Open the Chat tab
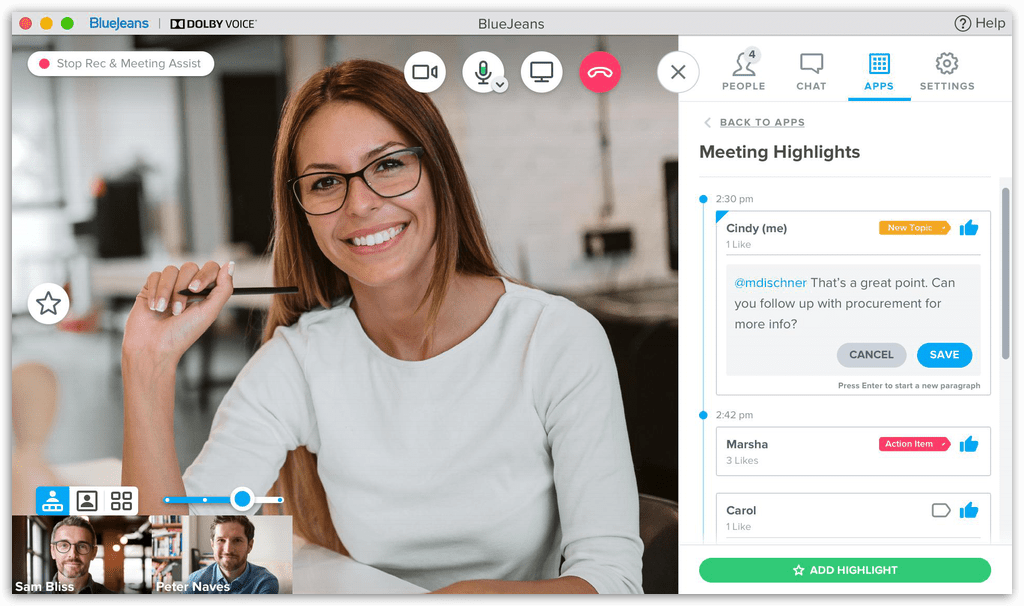 pyautogui.click(x=811, y=72)
